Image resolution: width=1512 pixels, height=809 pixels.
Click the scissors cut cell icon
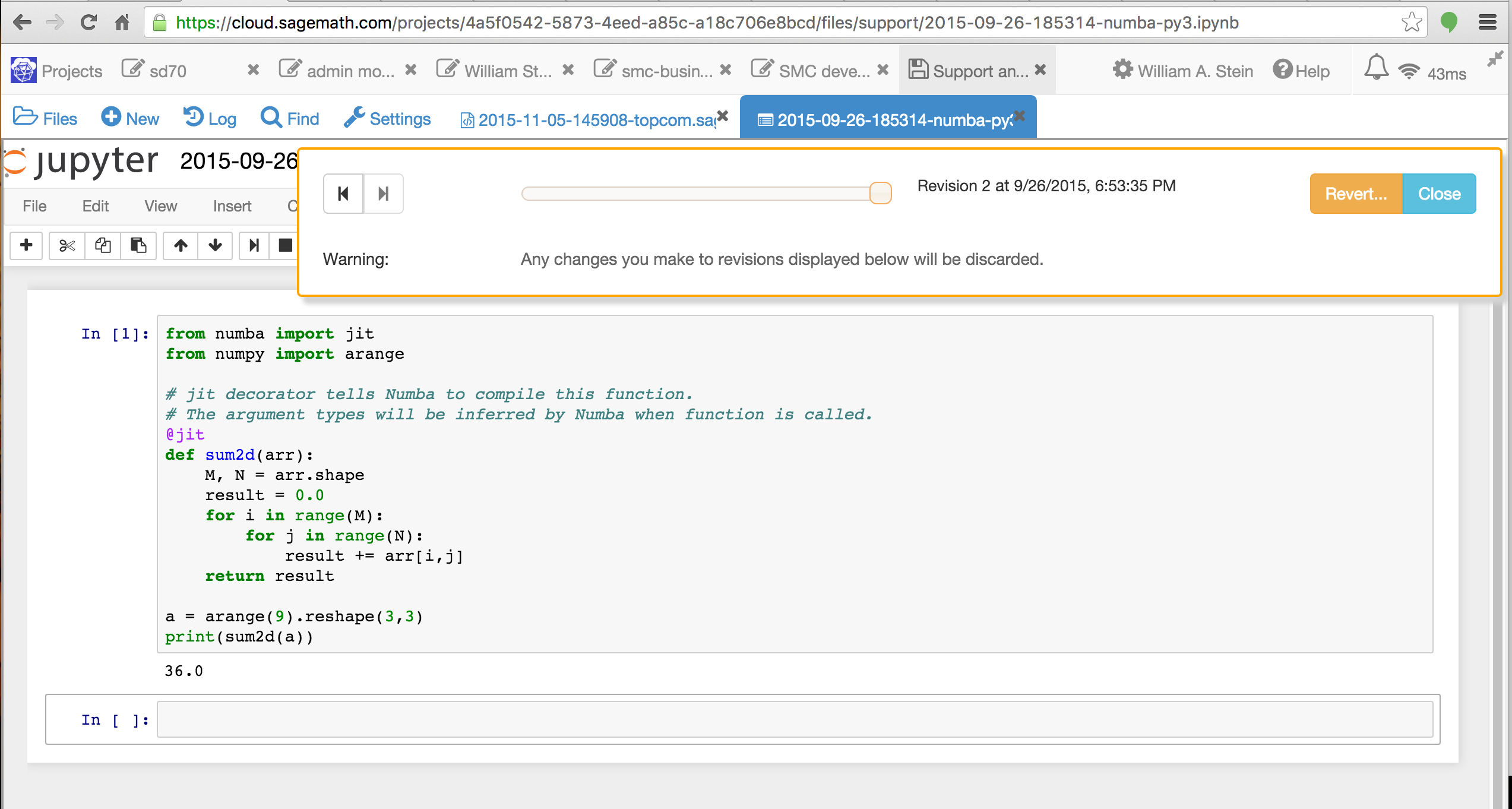67,245
